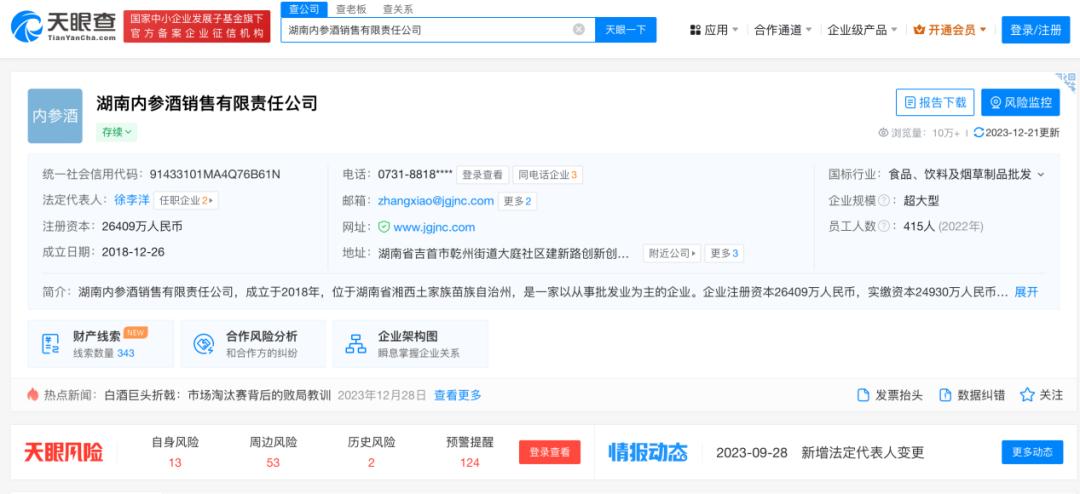This screenshot has height=494, width=1080.
Task: Click the 风险监控 button
Action: point(1020,103)
